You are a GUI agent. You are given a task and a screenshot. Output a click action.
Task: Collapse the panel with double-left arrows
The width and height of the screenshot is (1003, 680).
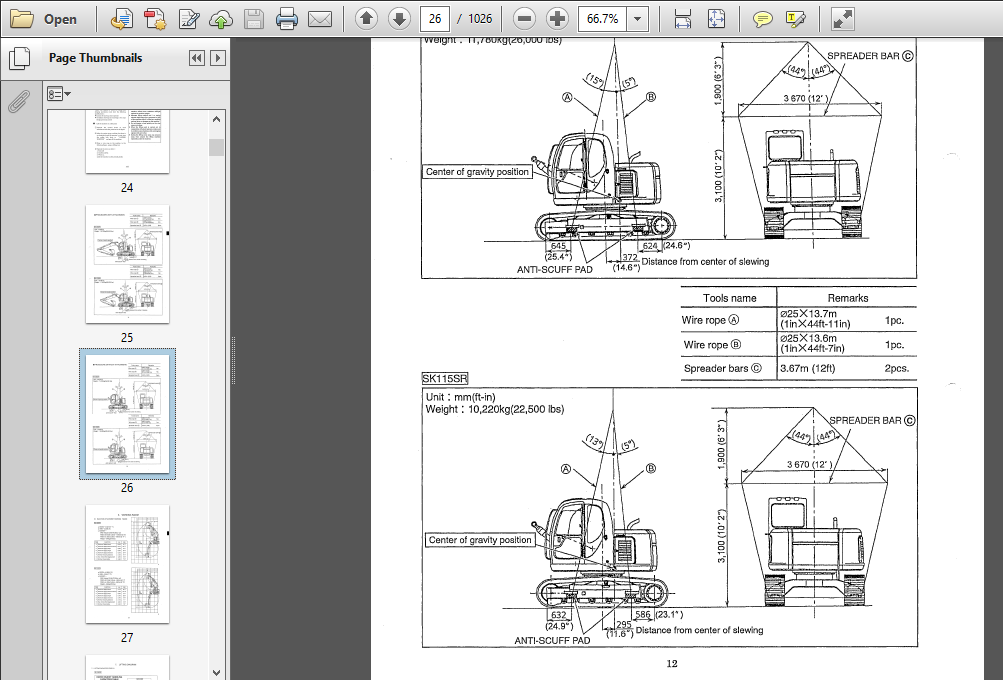pyautogui.click(x=196, y=58)
